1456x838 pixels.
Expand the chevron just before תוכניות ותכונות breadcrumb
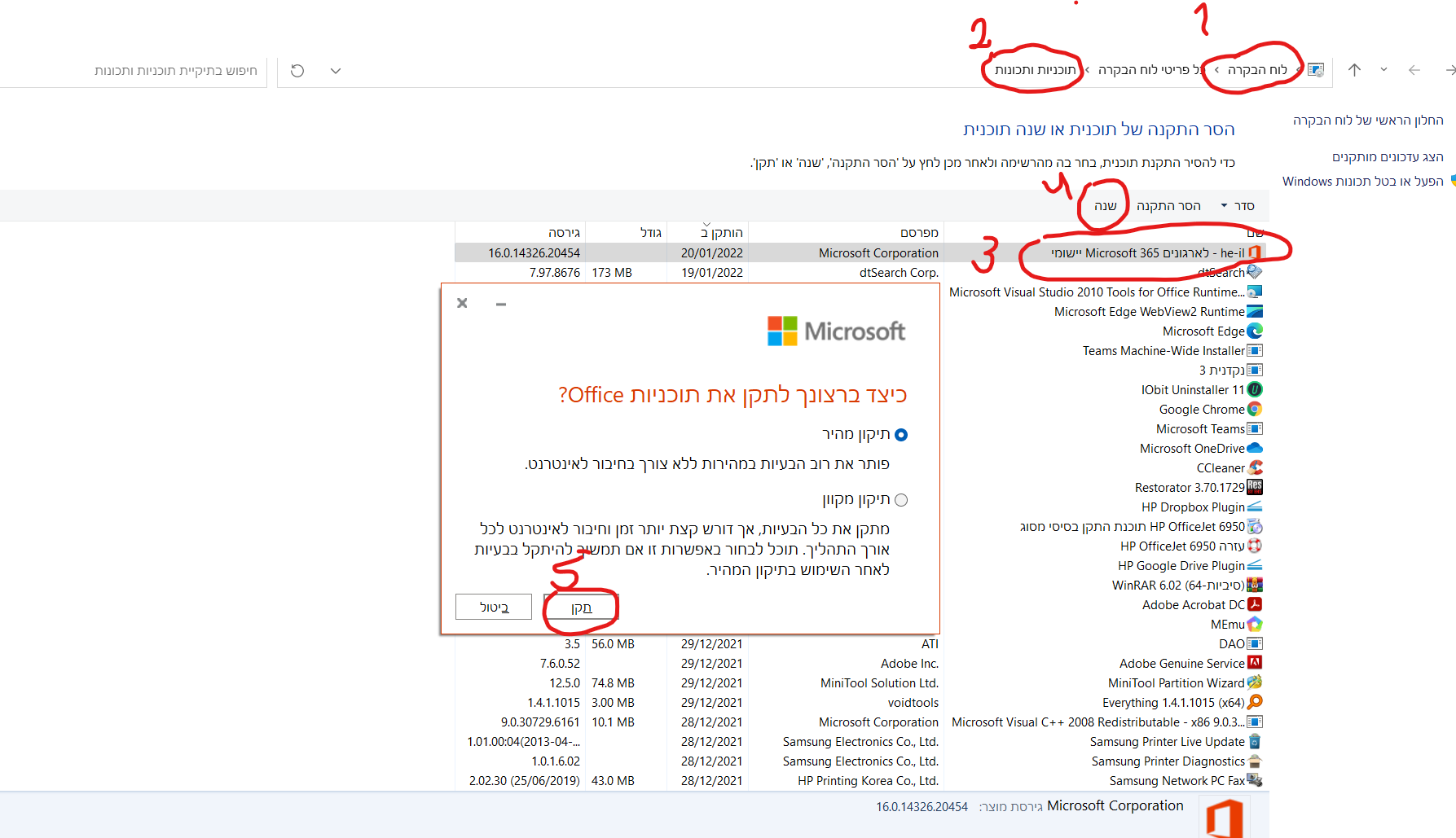[1088, 70]
